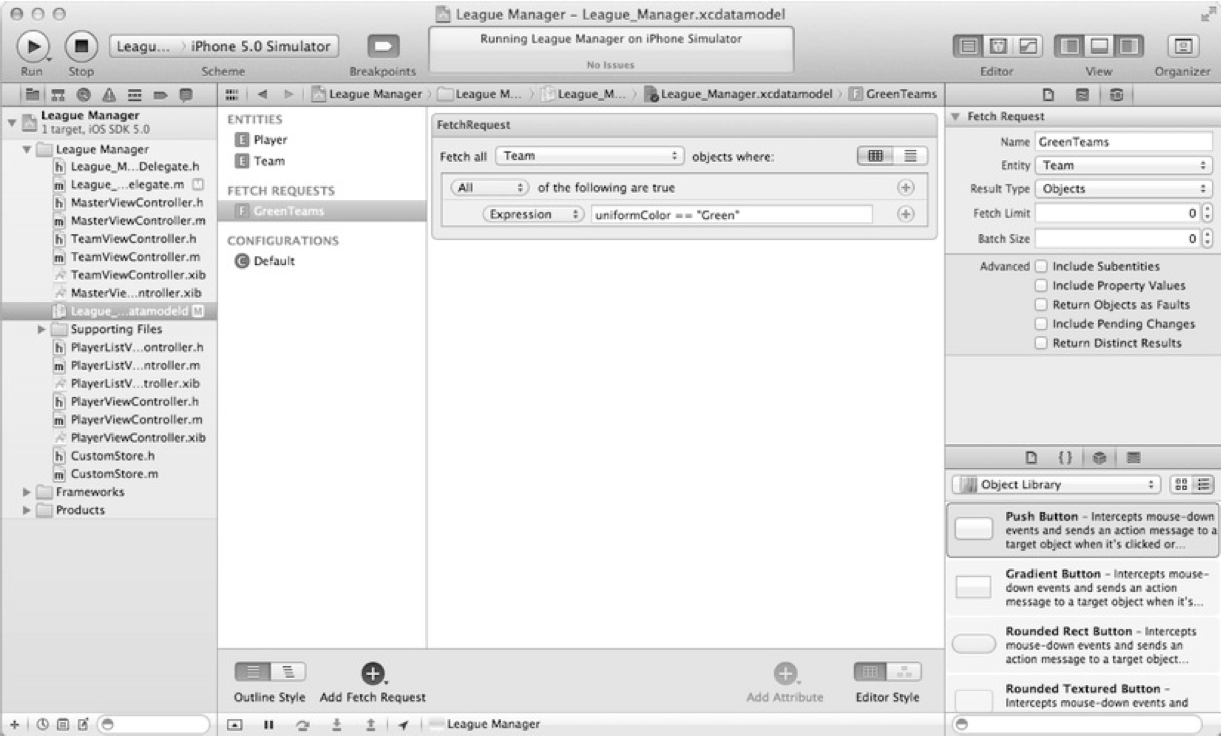Open the File inspector tab
Screen dimensions: 1223x736
click(1050, 94)
